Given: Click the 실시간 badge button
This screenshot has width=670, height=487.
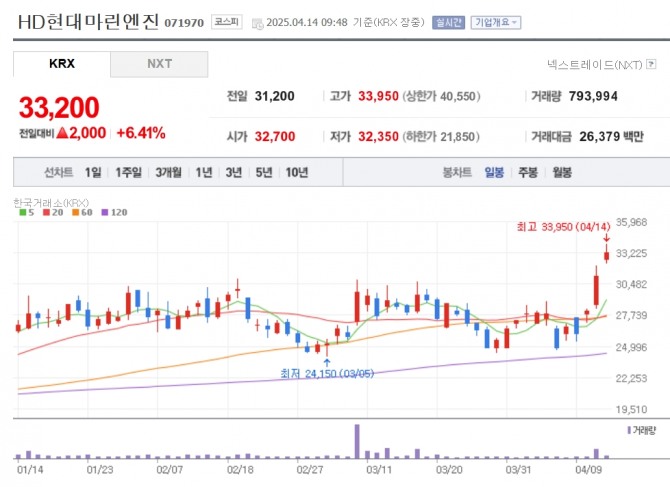Looking at the screenshot, I should (448, 23).
